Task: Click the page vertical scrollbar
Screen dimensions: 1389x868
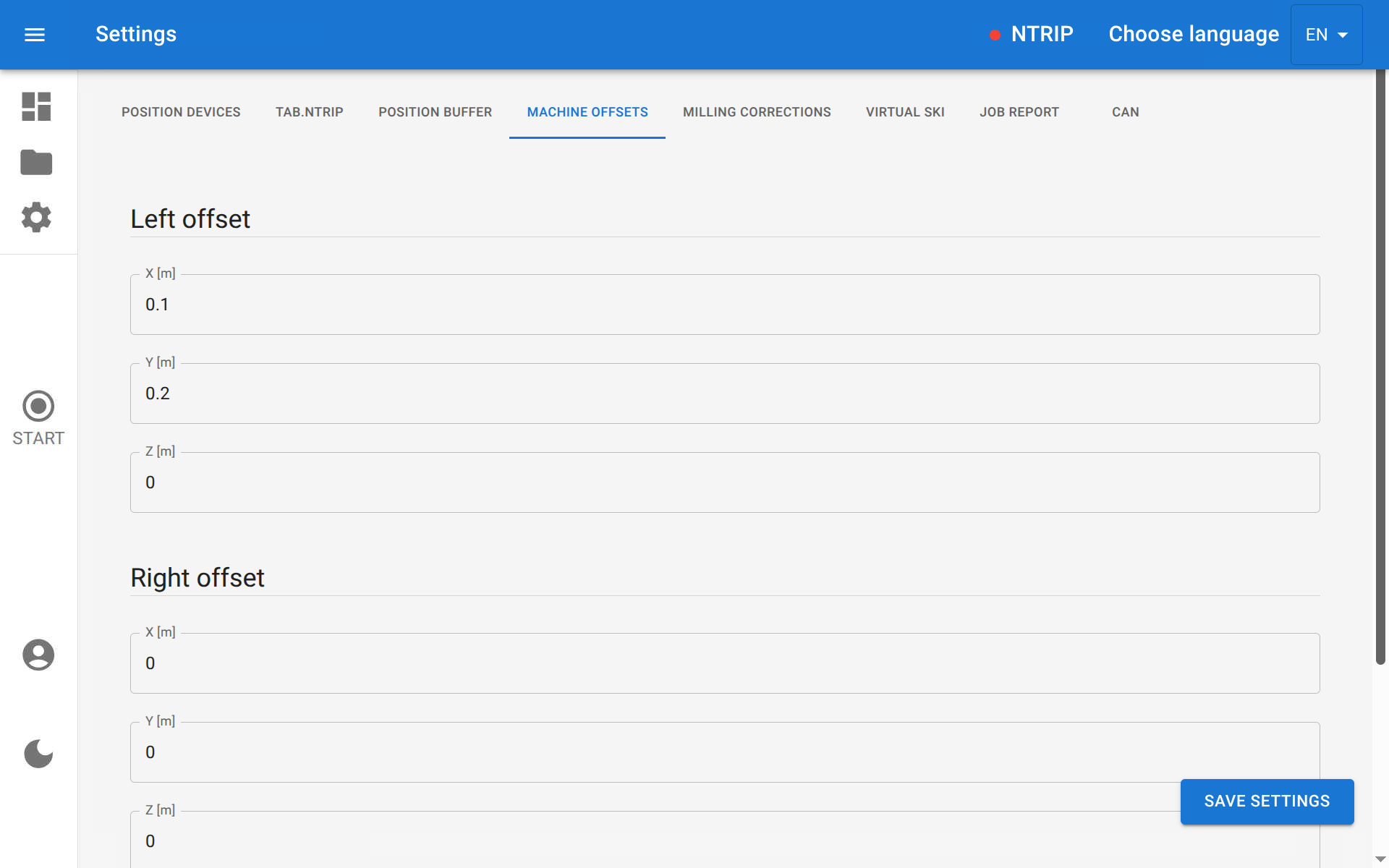Action: pyautogui.click(x=1380, y=362)
